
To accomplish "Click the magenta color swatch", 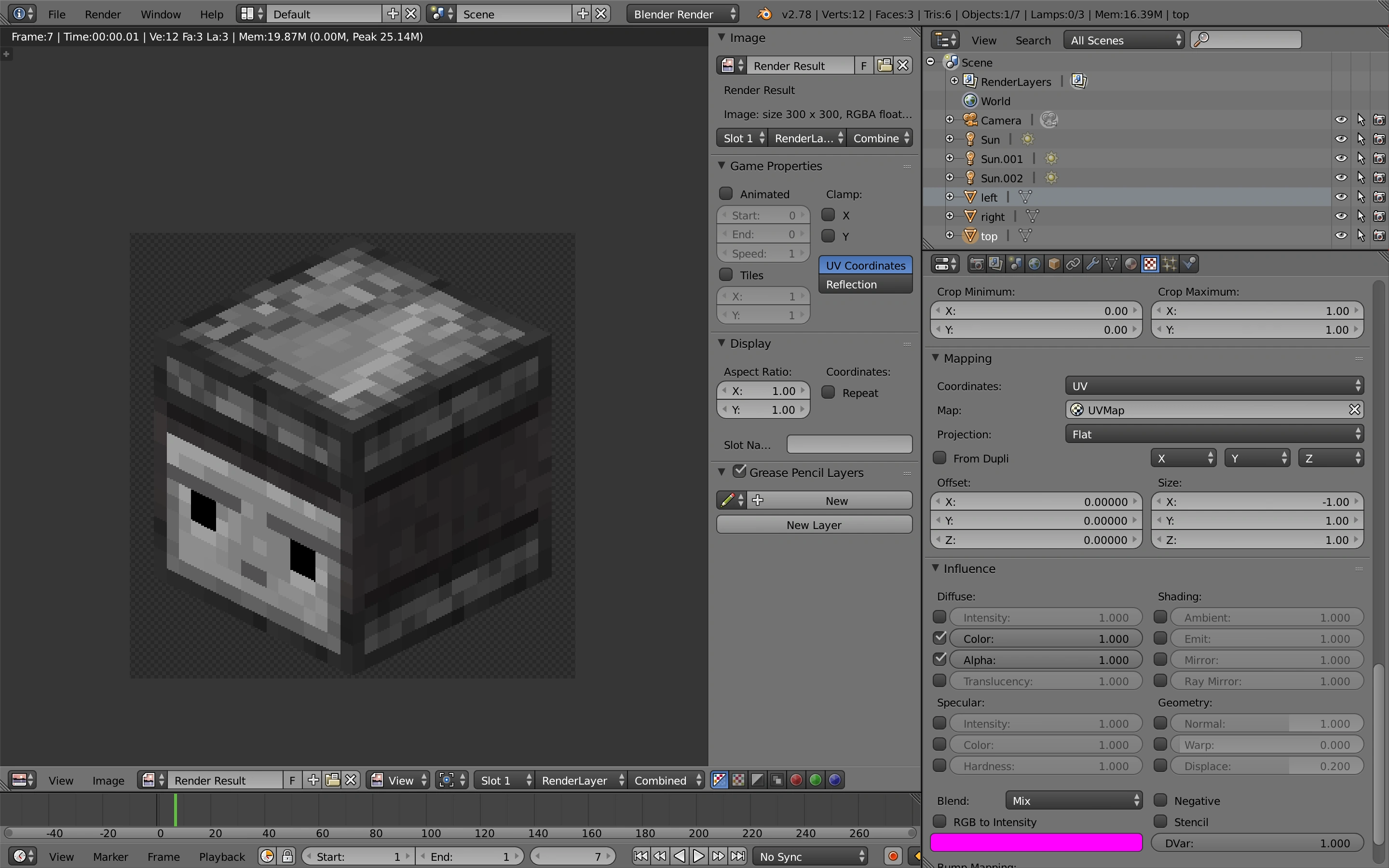I will coord(1035,843).
